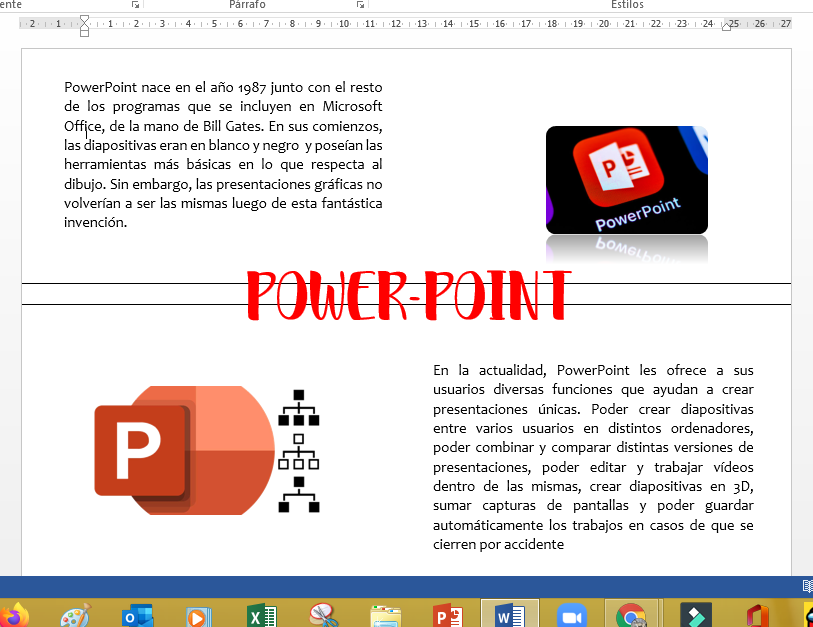The image size is (813, 627).
Task: Open Firefox from the taskbar
Action: (13, 616)
